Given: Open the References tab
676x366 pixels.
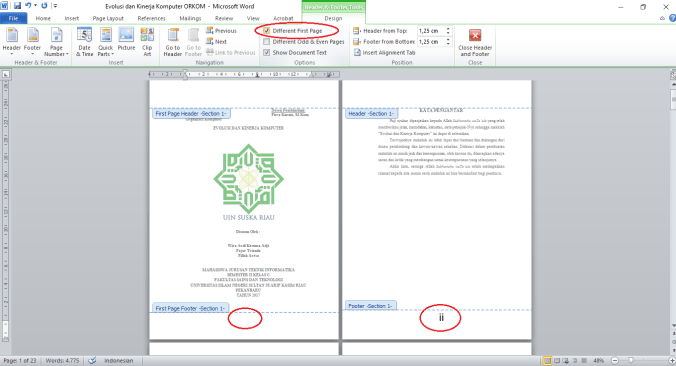Looking at the screenshot, I should point(151,18).
